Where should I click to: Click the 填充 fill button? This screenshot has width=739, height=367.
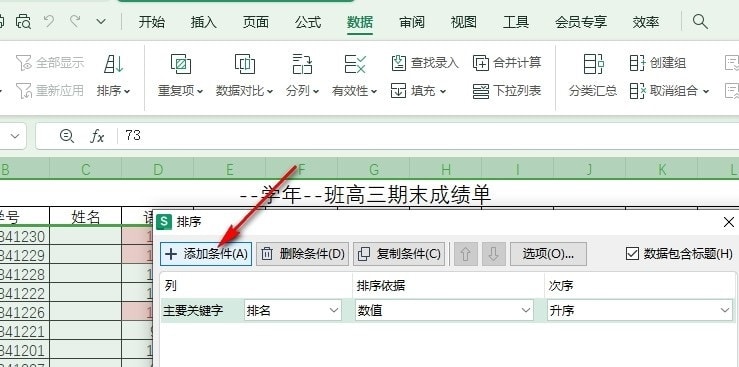418,91
